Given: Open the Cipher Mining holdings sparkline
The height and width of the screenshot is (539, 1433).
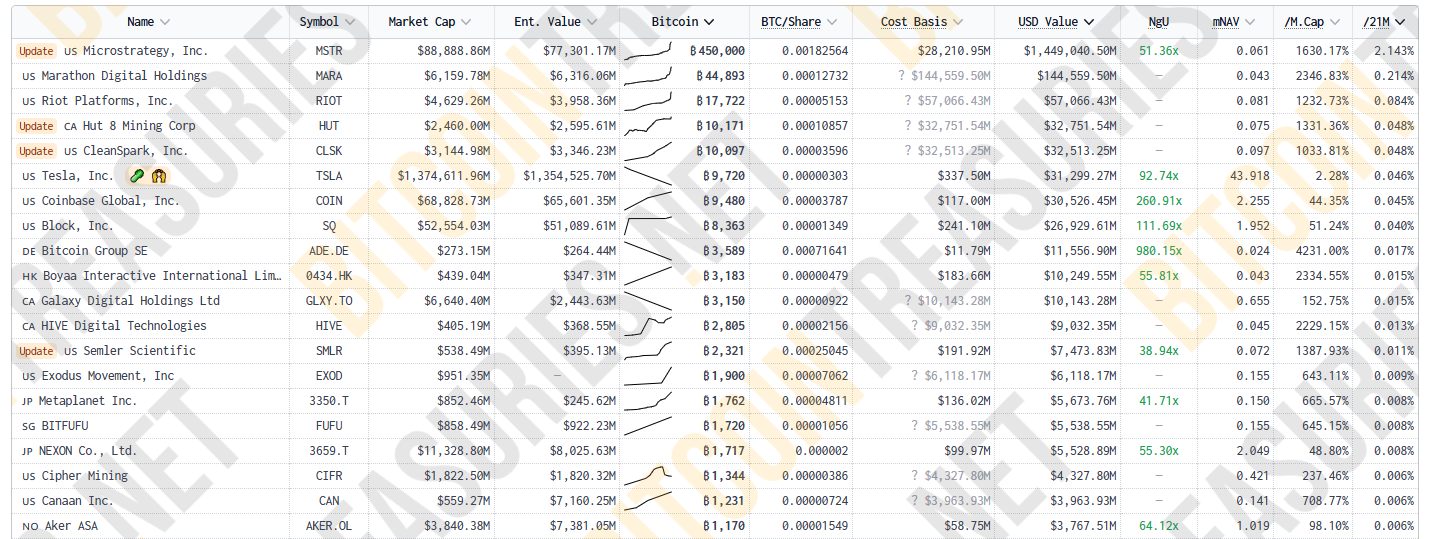Looking at the screenshot, I should click(x=648, y=476).
